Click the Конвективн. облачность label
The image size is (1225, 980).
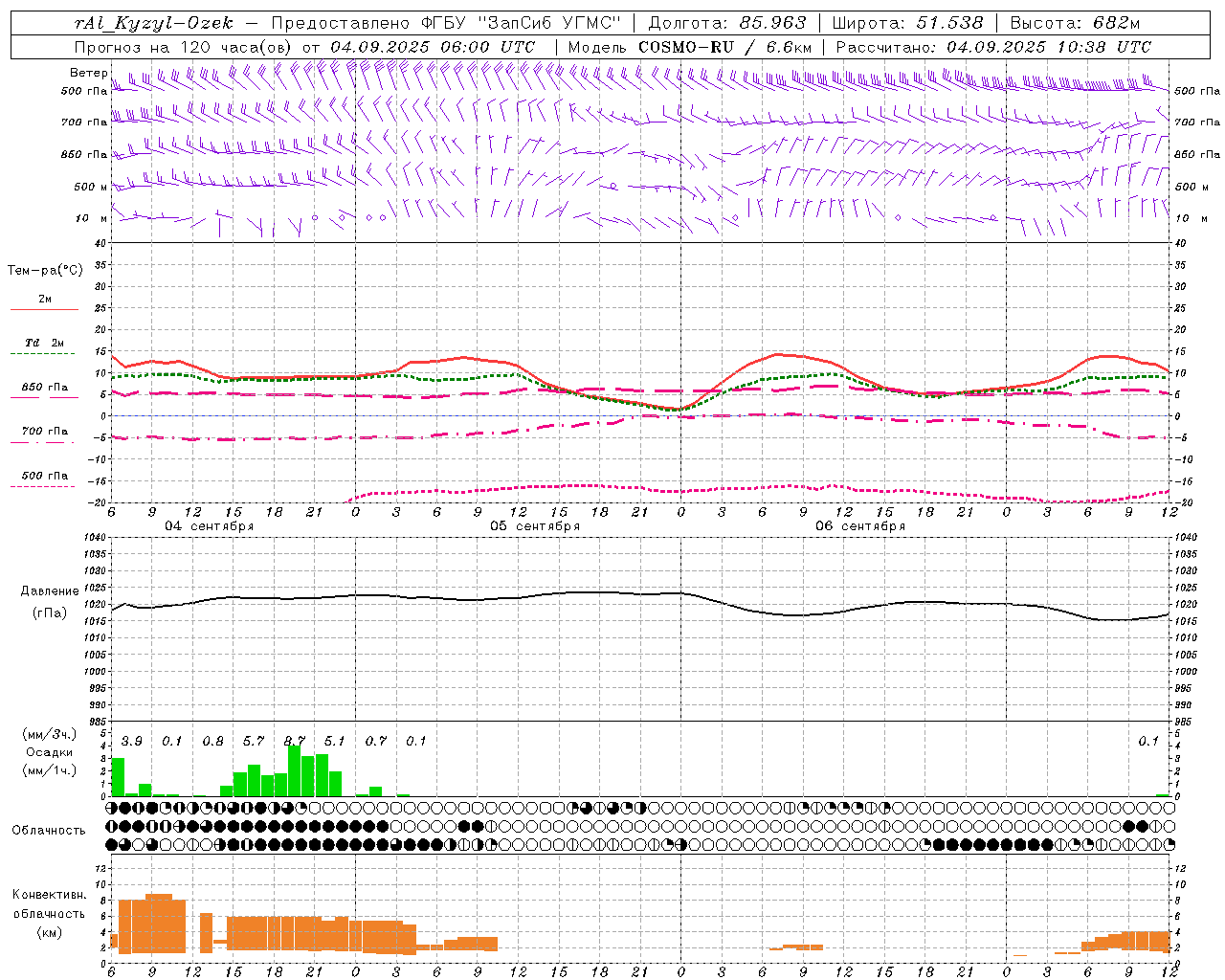(x=49, y=904)
